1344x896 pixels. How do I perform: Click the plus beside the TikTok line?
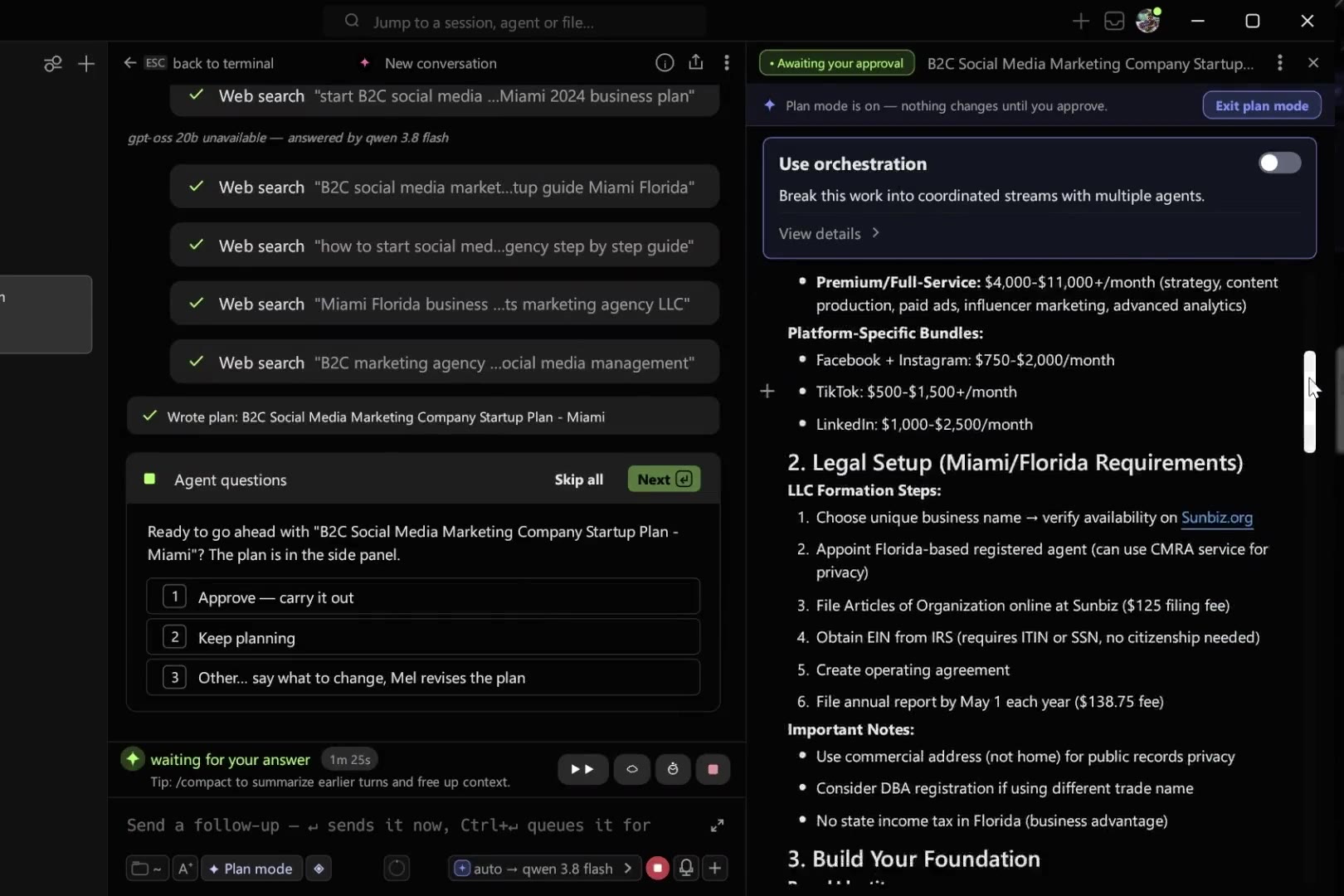(767, 391)
